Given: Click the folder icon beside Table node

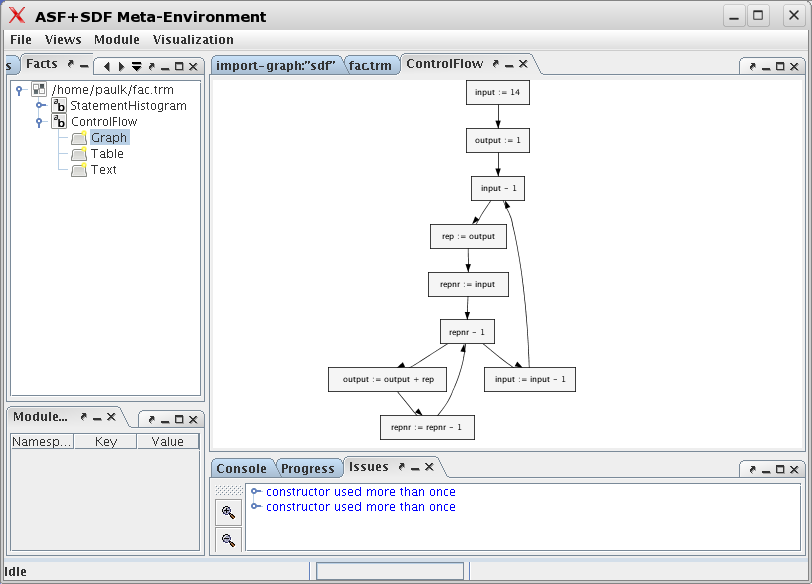Looking at the screenshot, I should pyautogui.click(x=79, y=153).
